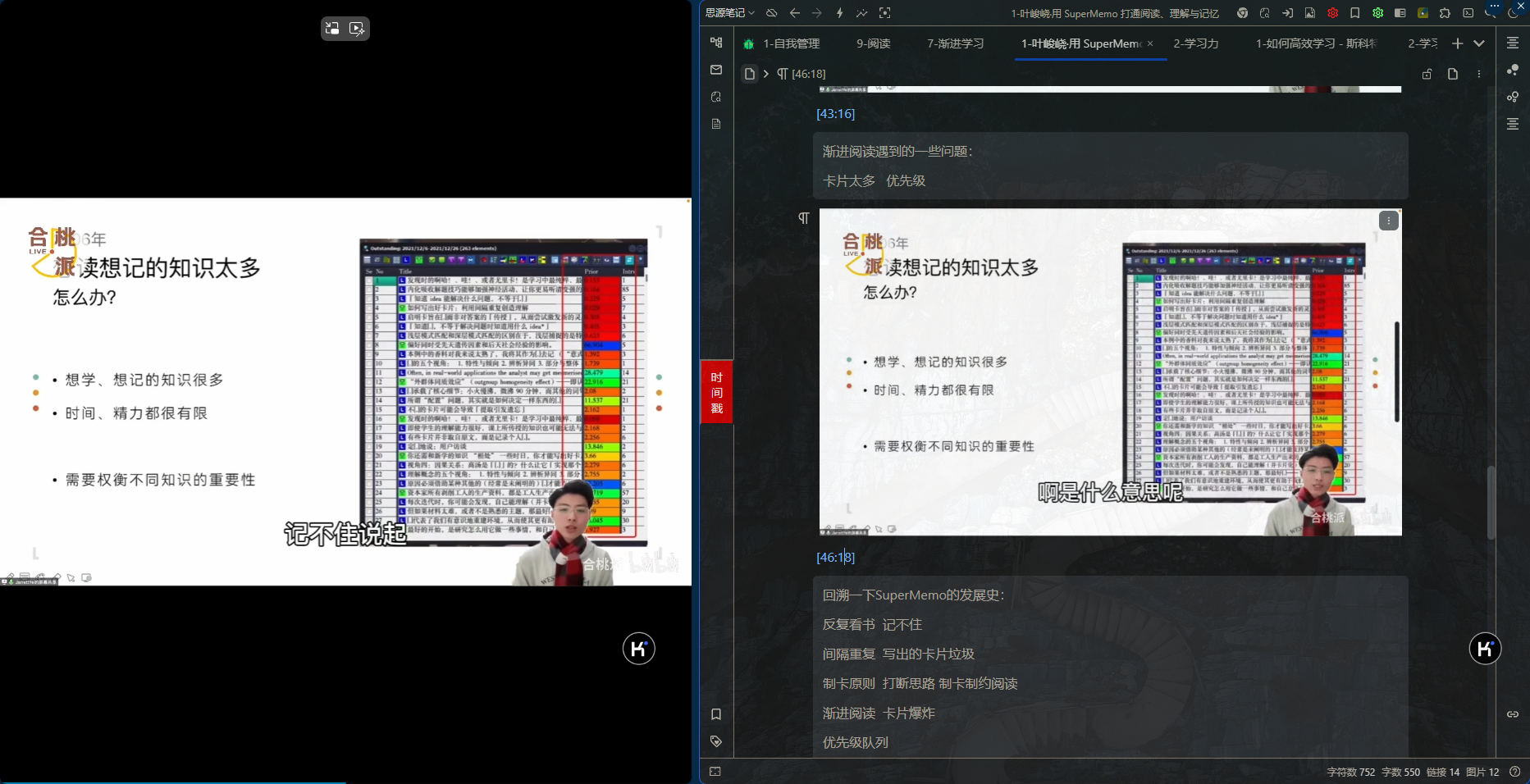Screen dimensions: 1530x784
Task: Open the puzzle-piece plugins icon
Action: pyautogui.click(x=1446, y=13)
